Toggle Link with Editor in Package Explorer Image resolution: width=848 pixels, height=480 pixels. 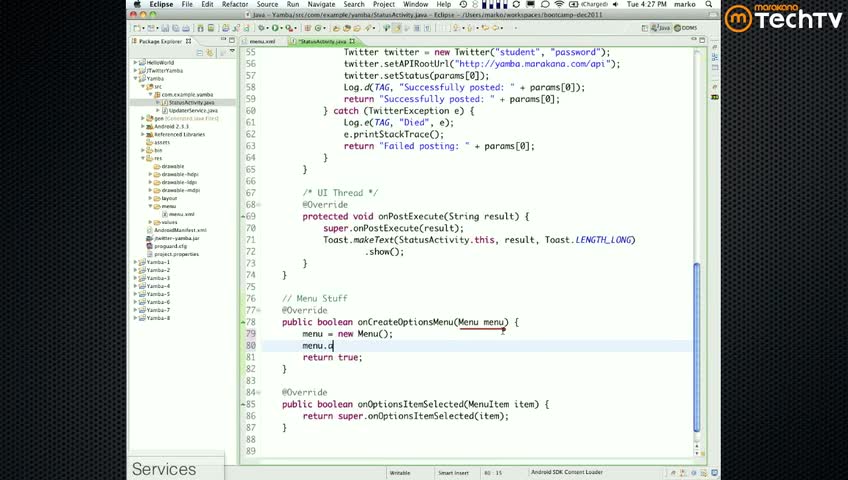(210, 52)
